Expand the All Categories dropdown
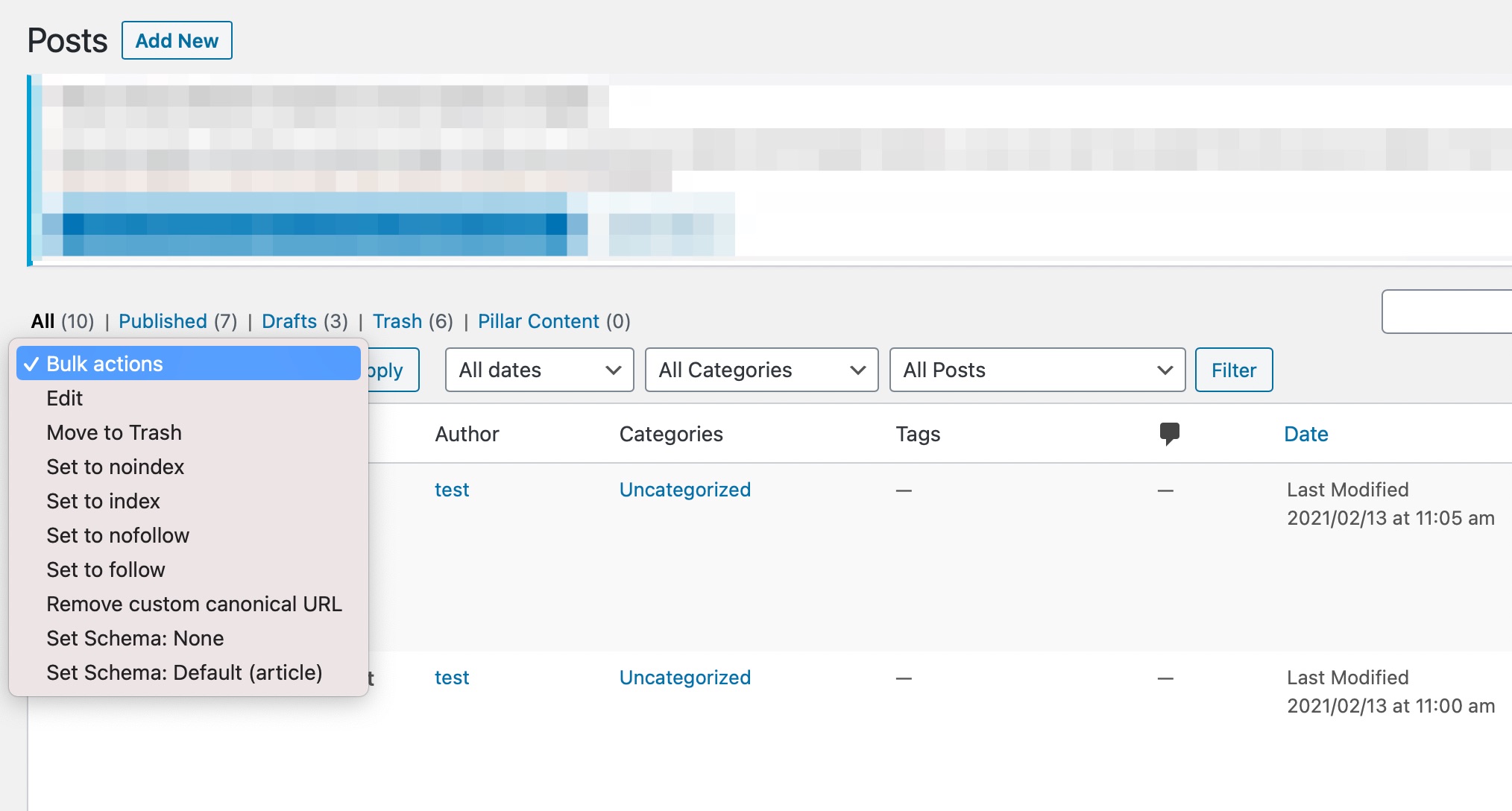This screenshot has height=811, width=1512. click(761, 370)
